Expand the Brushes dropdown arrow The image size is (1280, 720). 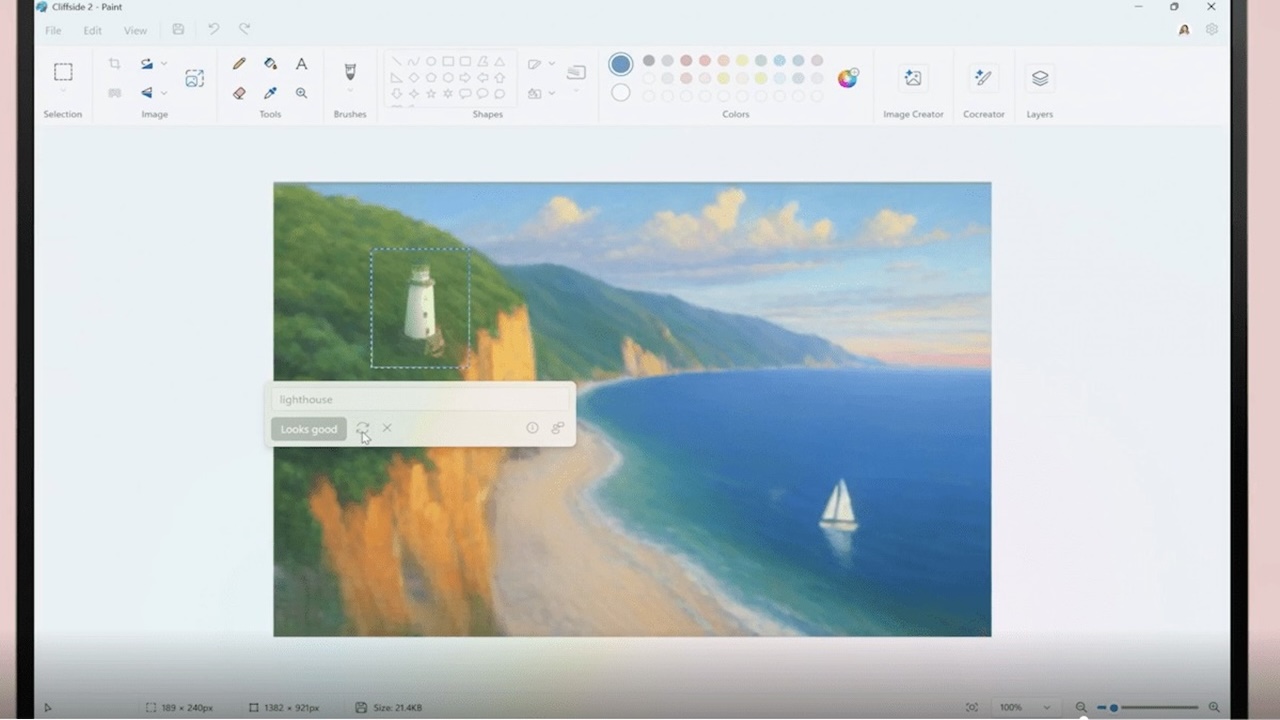tap(350, 91)
